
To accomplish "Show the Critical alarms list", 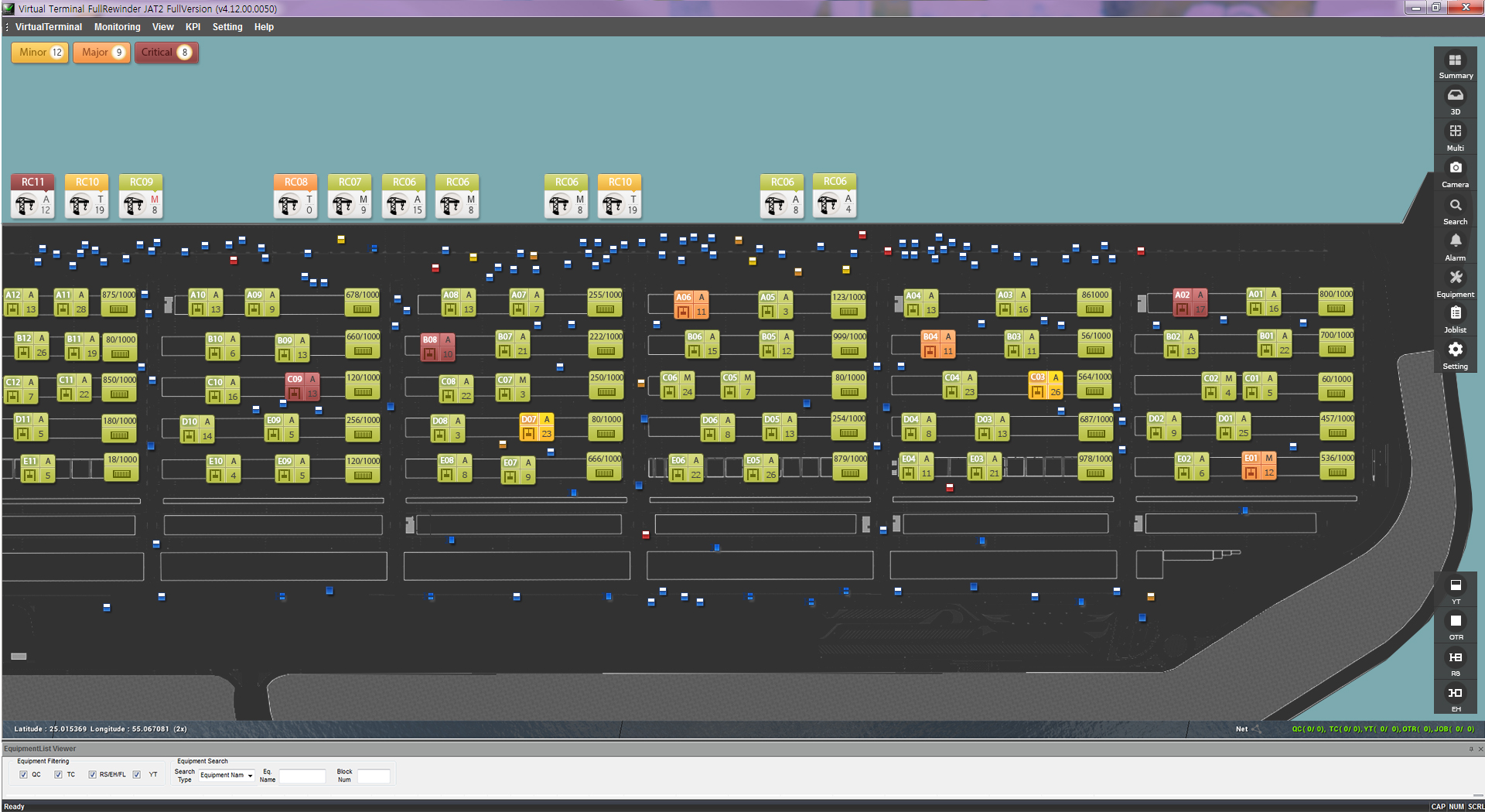I will click(x=166, y=53).
